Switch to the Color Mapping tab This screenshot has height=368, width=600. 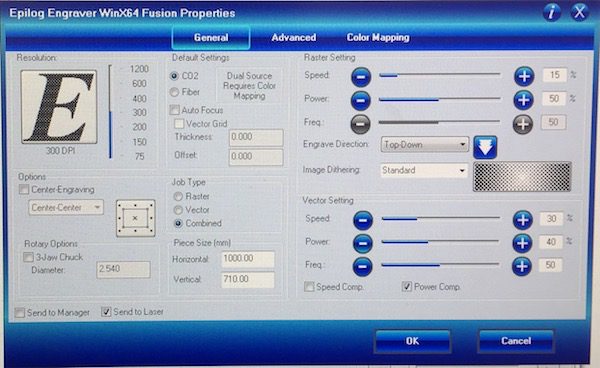coord(378,37)
